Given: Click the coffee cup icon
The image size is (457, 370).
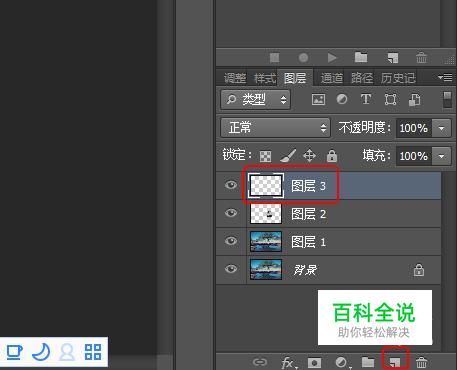Looking at the screenshot, I should 15,352.
